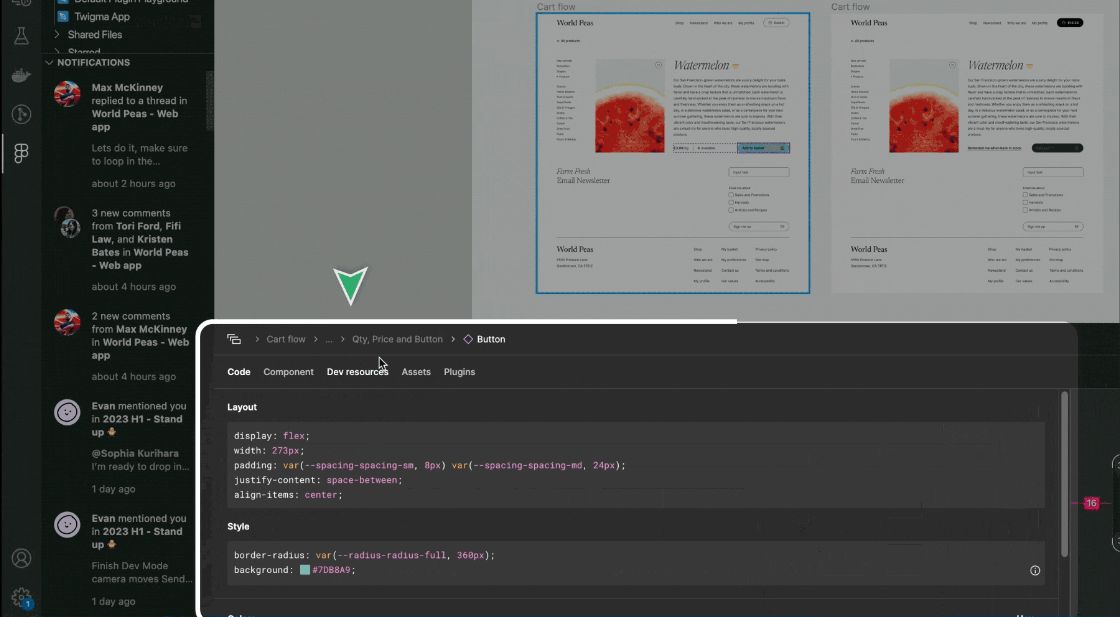Click the info icon in the Style code block
Viewport: 1120px width, 617px height.
coord(1035,571)
